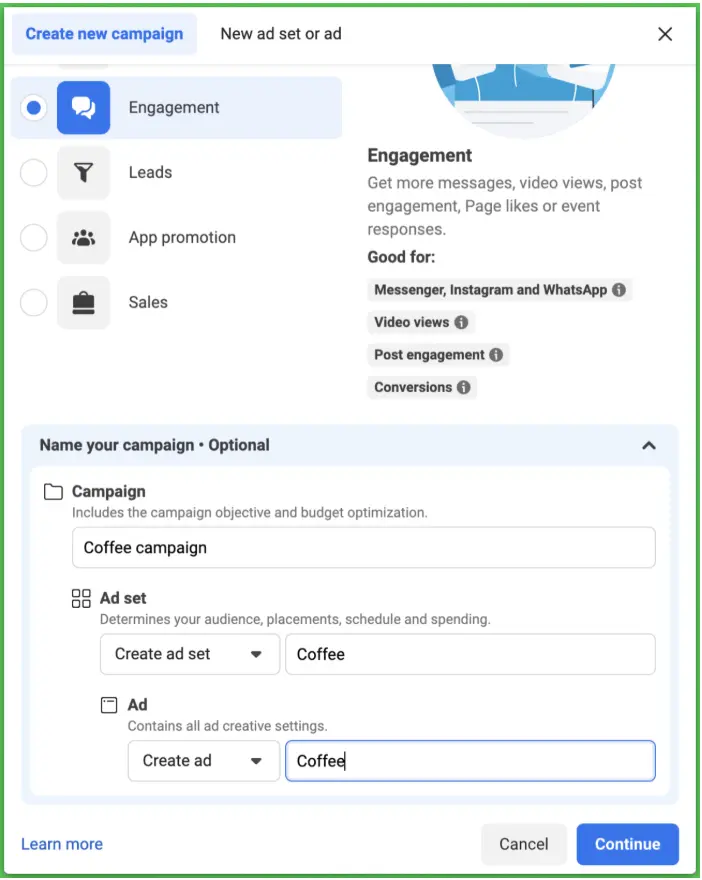Open the Create ad dropdown

[203, 761]
